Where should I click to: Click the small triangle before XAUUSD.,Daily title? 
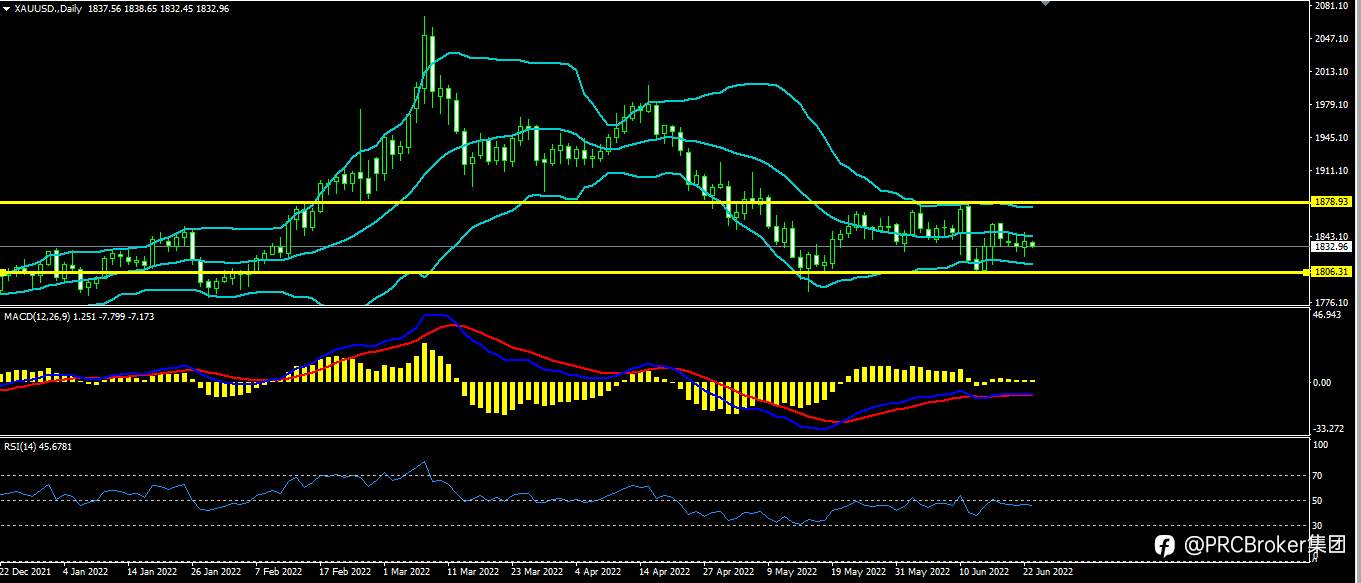(7, 8)
